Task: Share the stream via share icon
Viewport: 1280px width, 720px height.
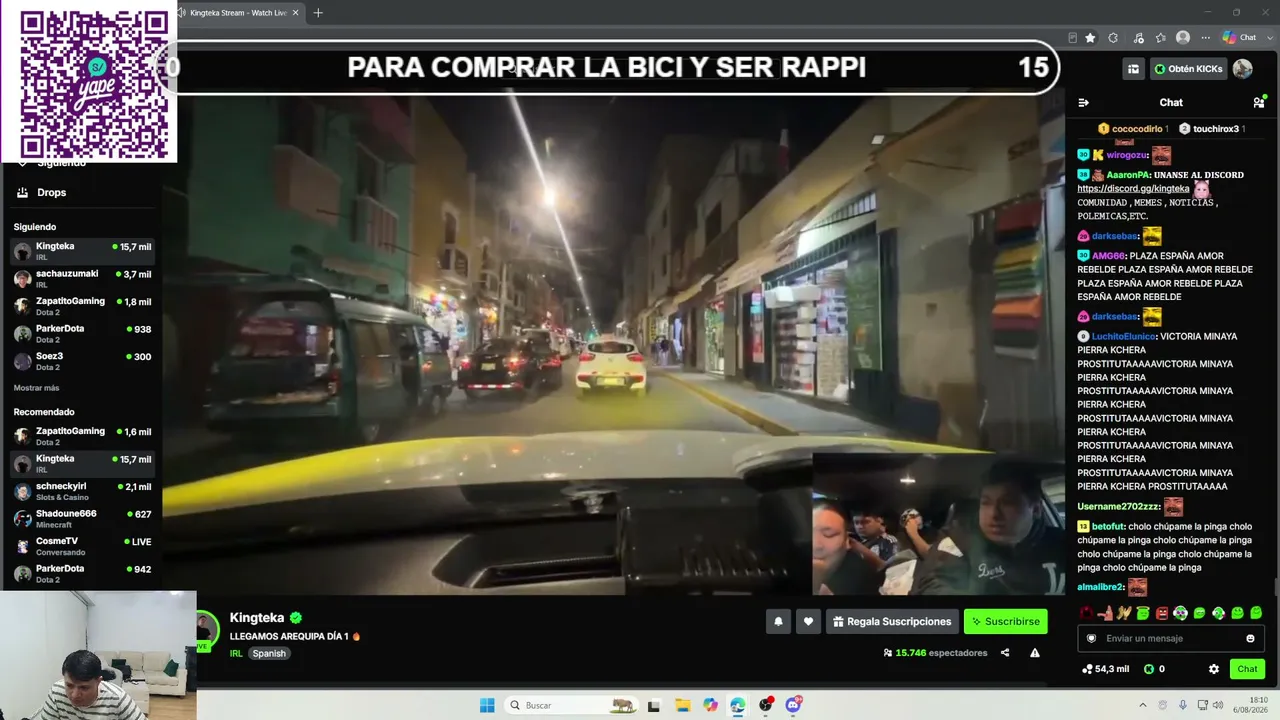Action: pyautogui.click(x=1005, y=653)
